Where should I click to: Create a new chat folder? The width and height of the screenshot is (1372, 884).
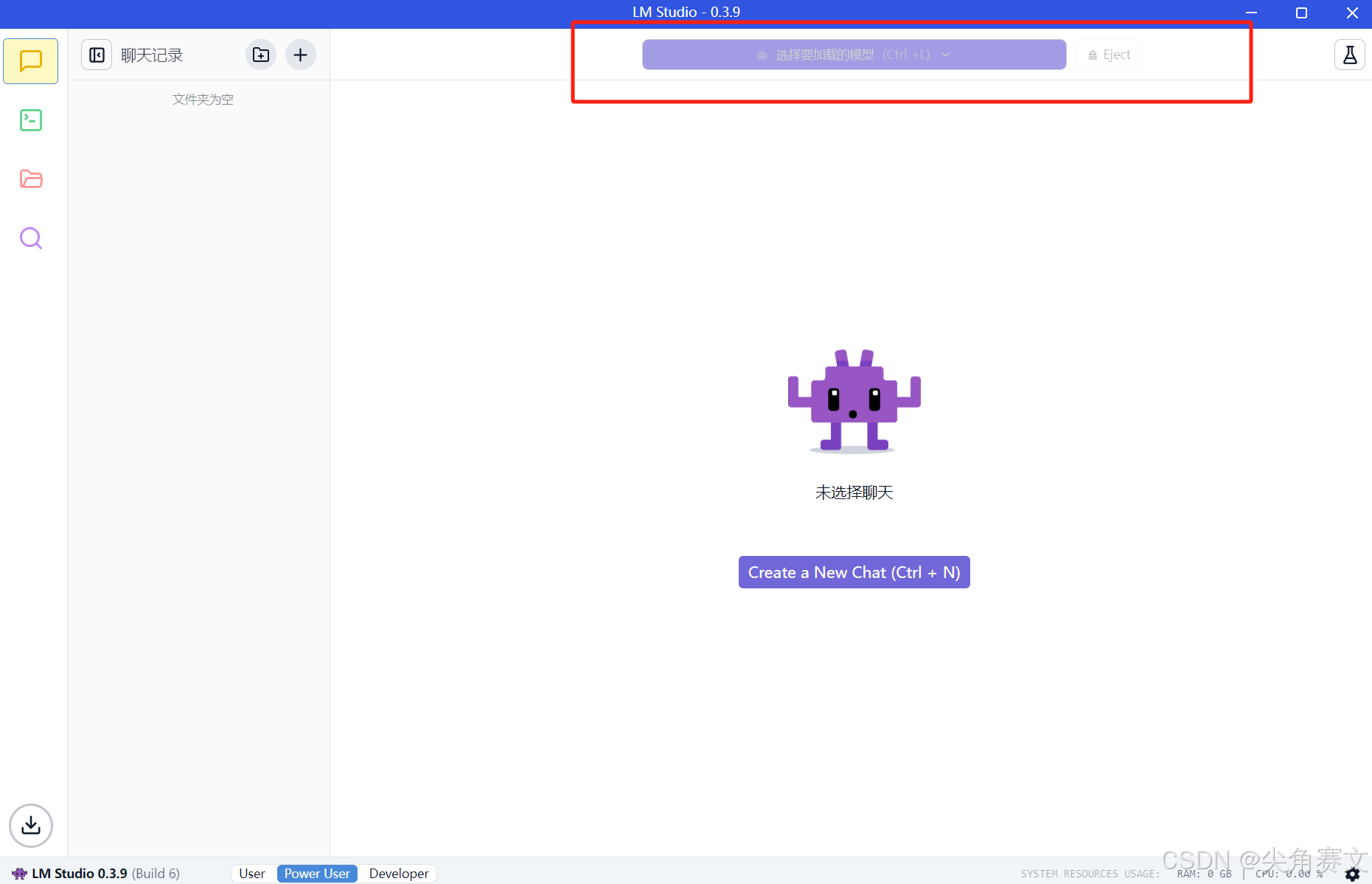tap(261, 55)
